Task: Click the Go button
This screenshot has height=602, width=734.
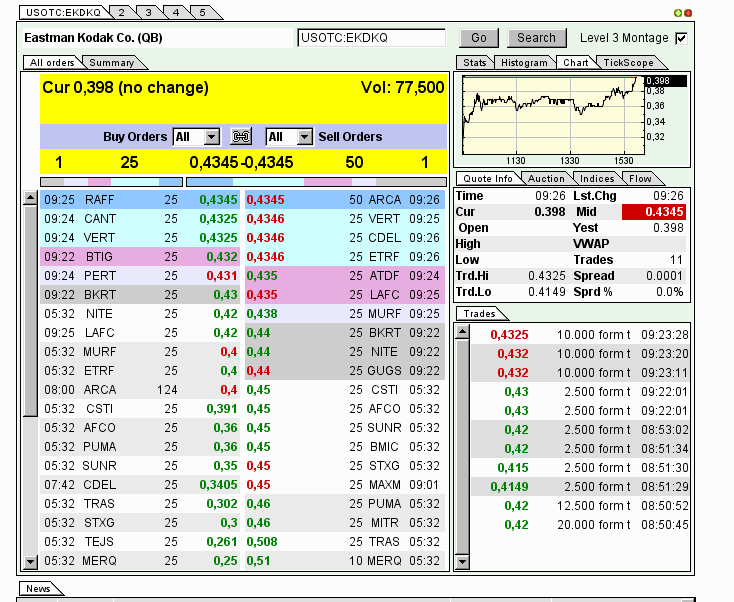Action: pyautogui.click(x=479, y=38)
